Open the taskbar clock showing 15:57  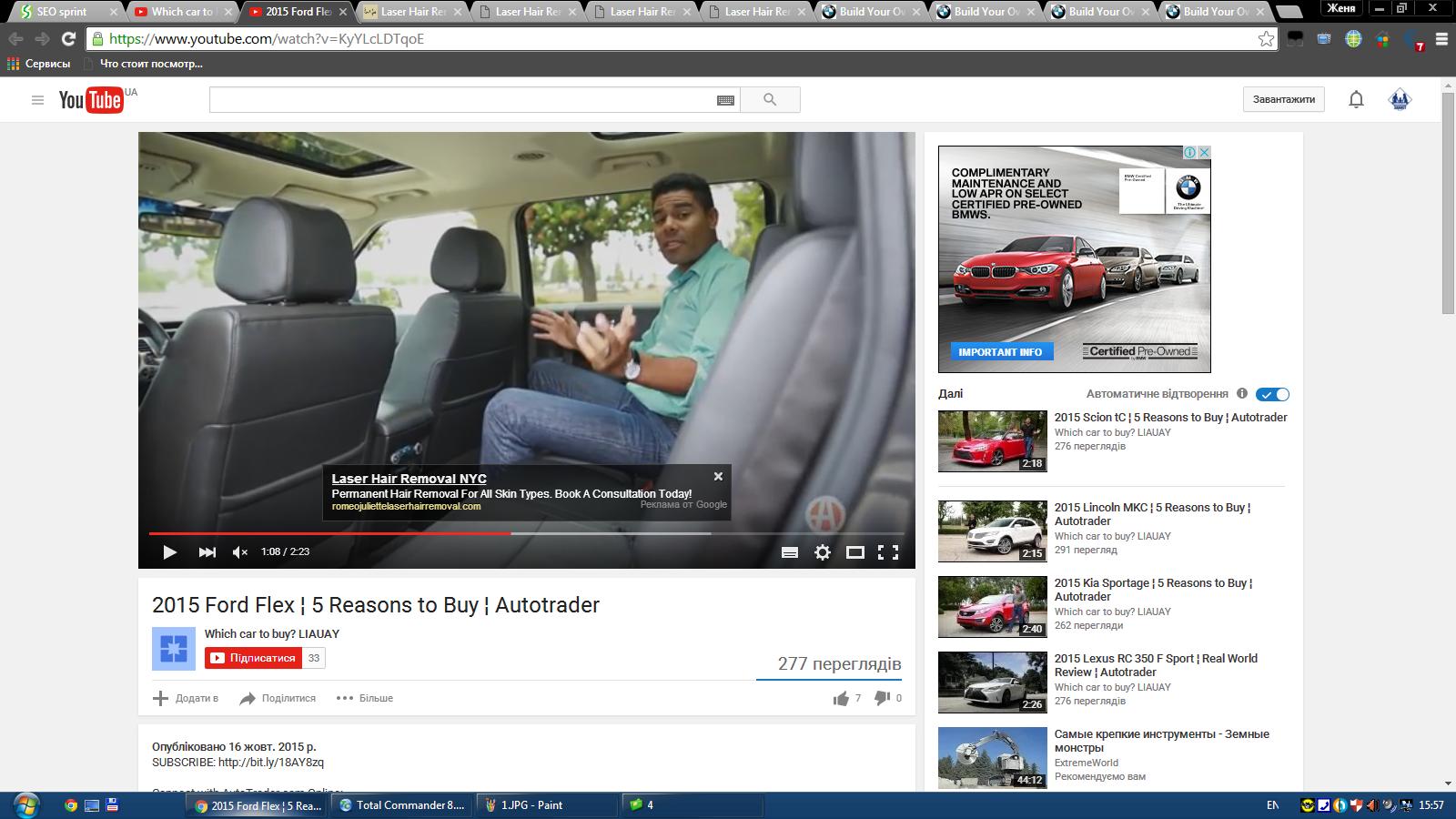pos(1431,805)
